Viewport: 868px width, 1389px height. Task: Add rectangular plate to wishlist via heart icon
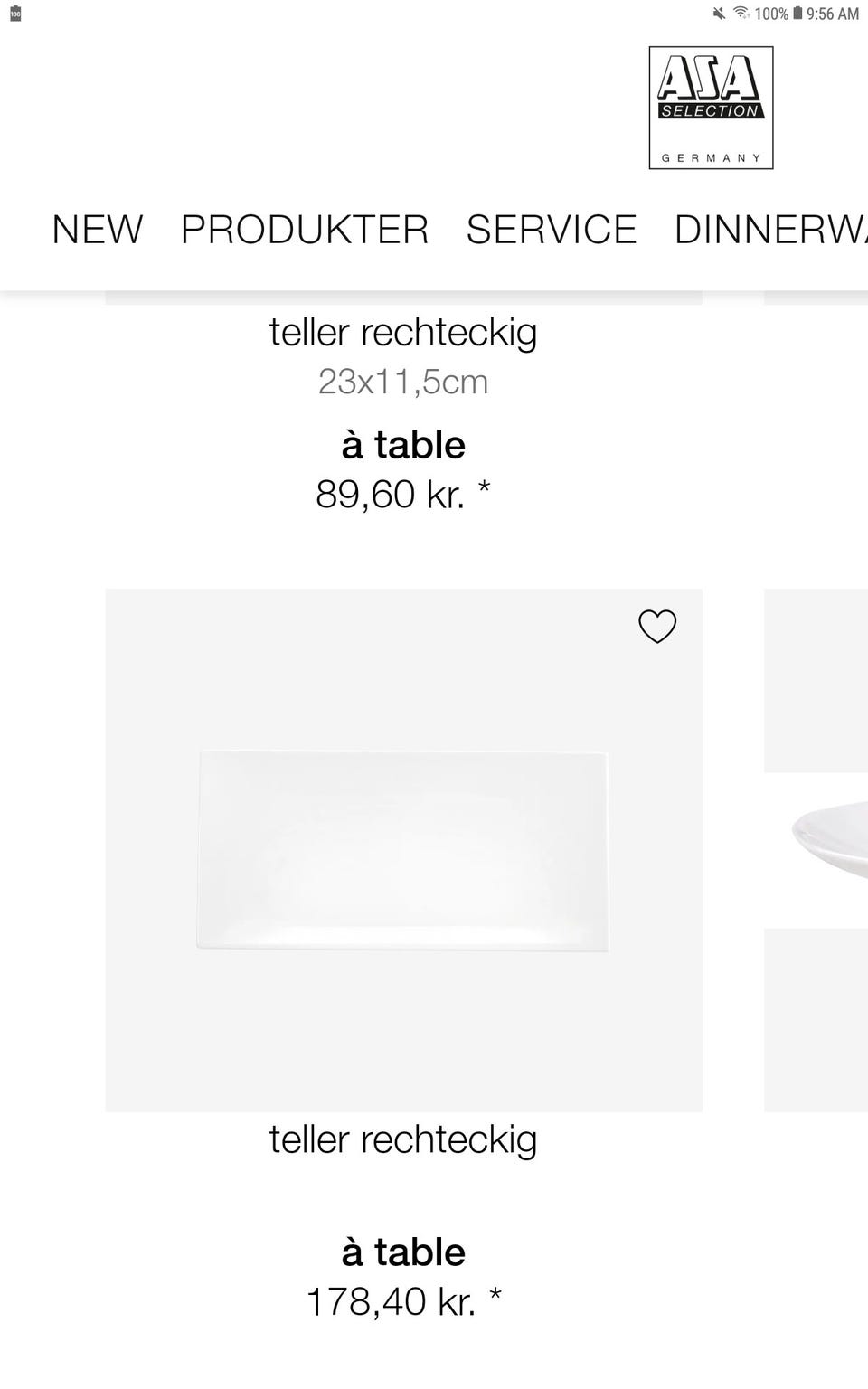(657, 627)
